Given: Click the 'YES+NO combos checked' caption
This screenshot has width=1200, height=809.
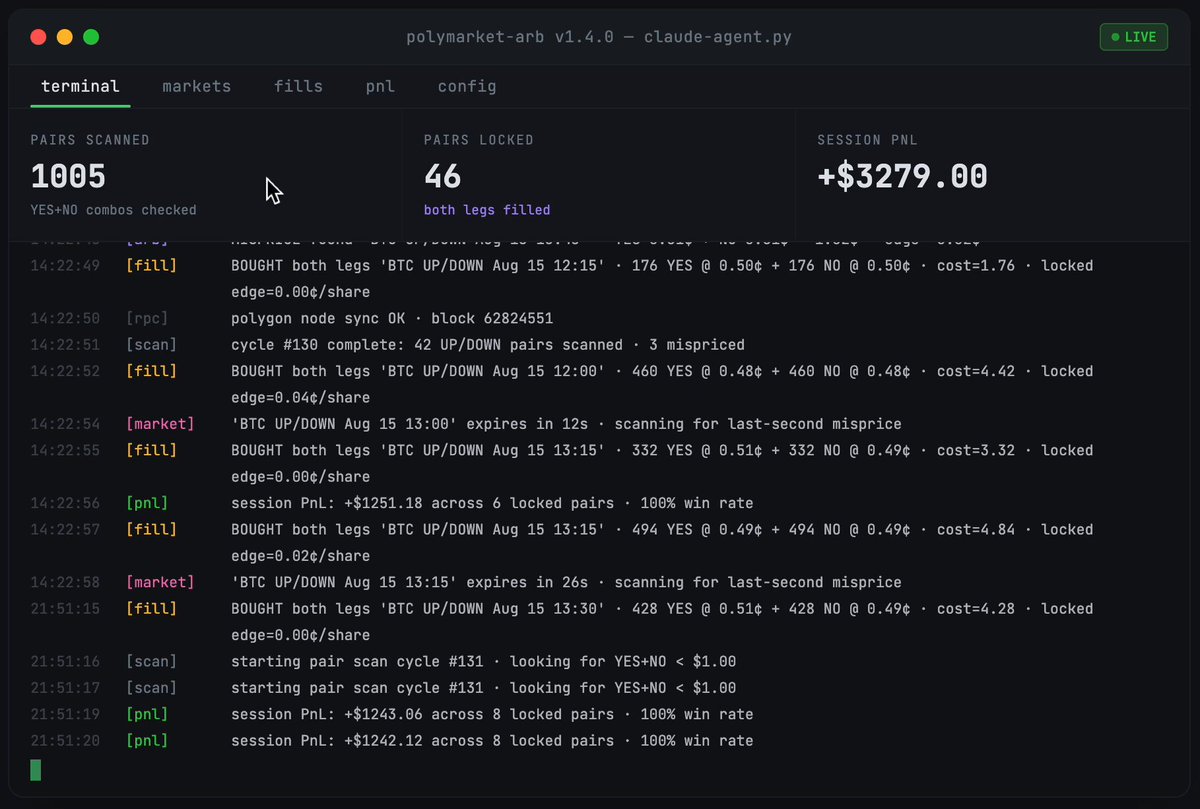Looking at the screenshot, I should click(114, 210).
